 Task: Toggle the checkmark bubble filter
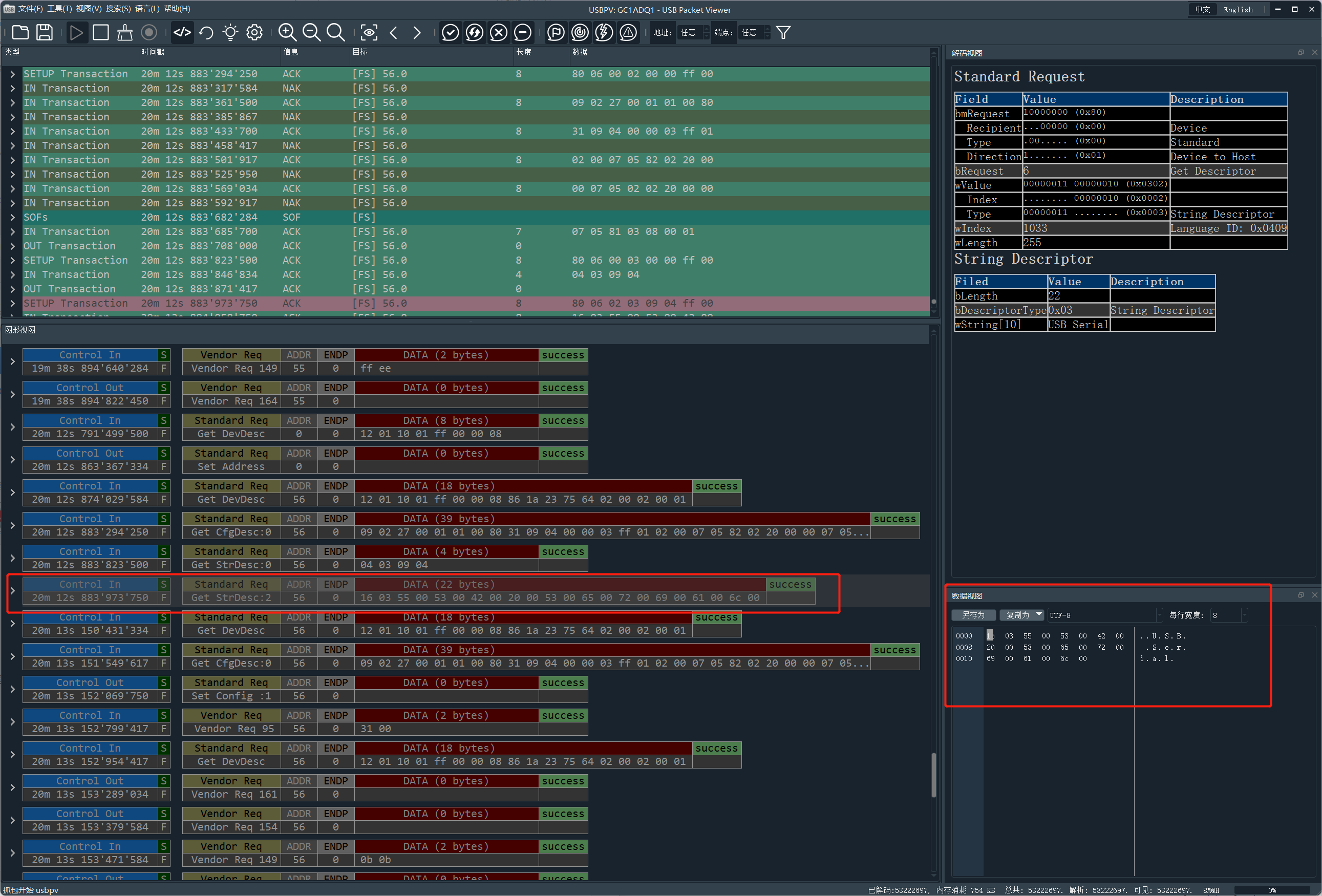point(450,32)
